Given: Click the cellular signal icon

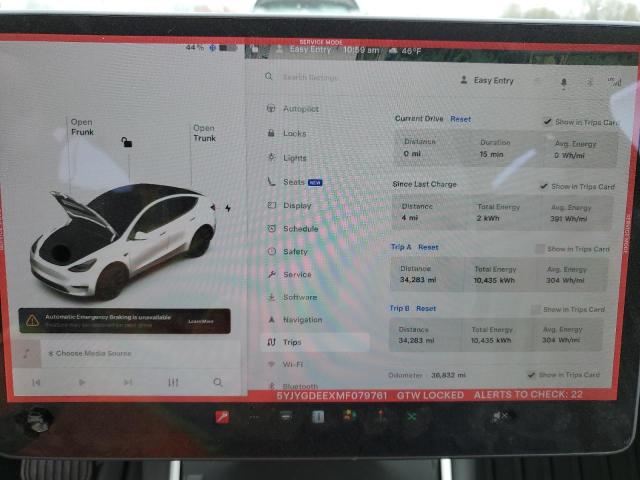Looking at the screenshot, I should [614, 82].
